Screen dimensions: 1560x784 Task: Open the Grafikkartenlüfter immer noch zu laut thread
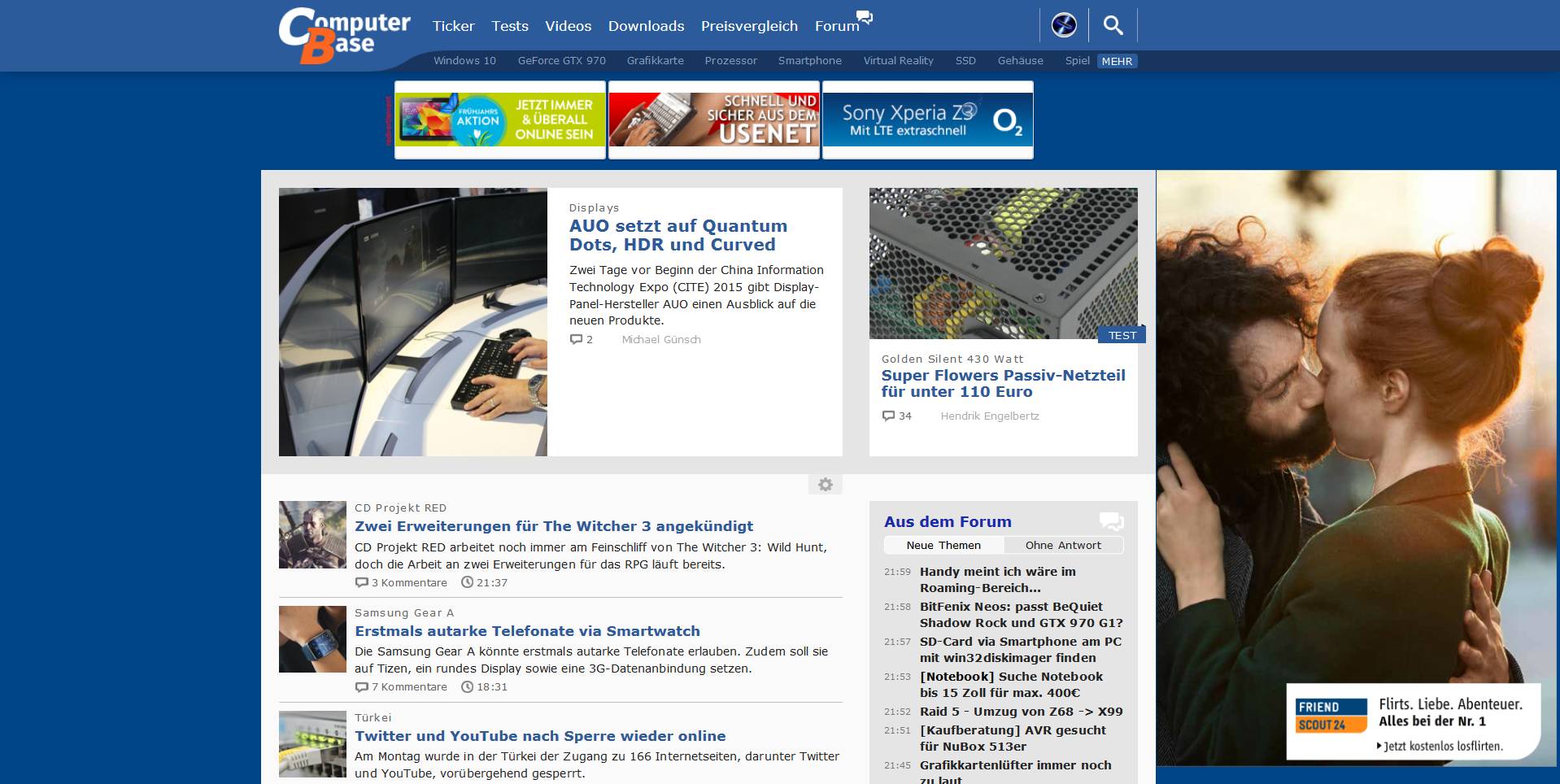tap(1016, 773)
